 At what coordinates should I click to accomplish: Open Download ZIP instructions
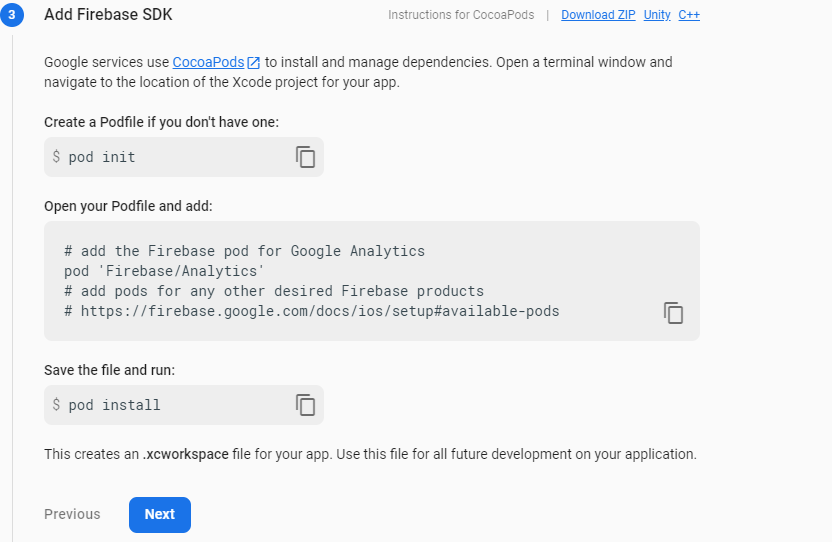pyautogui.click(x=598, y=15)
